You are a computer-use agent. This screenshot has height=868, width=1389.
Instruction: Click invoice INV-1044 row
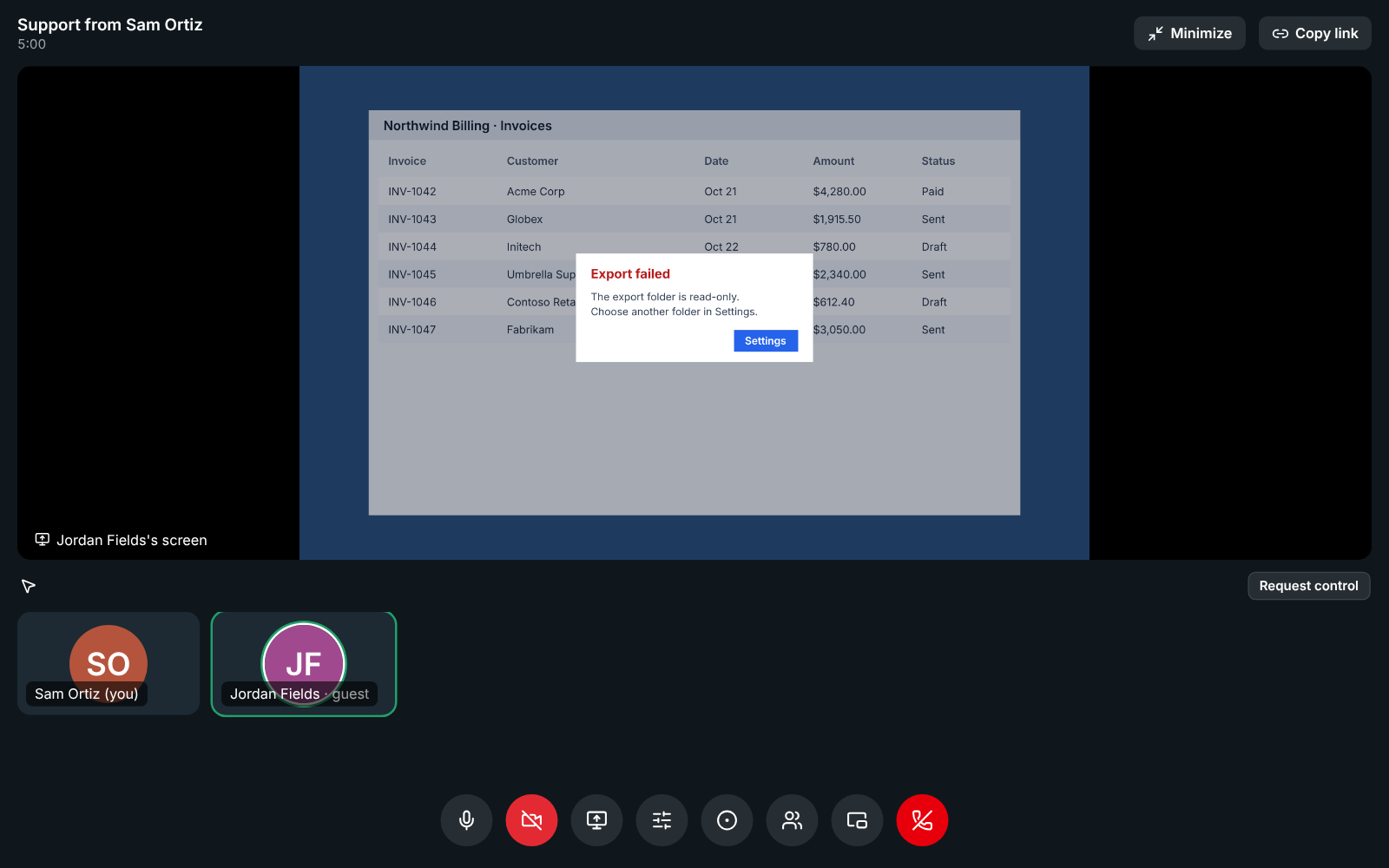(x=694, y=247)
